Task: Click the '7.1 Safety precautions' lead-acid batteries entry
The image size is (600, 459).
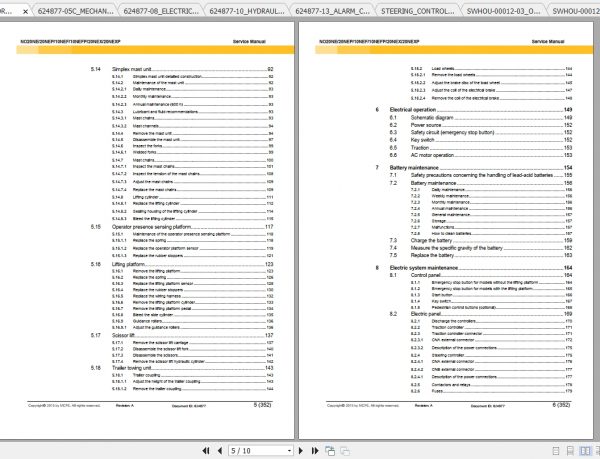Action: point(481,175)
